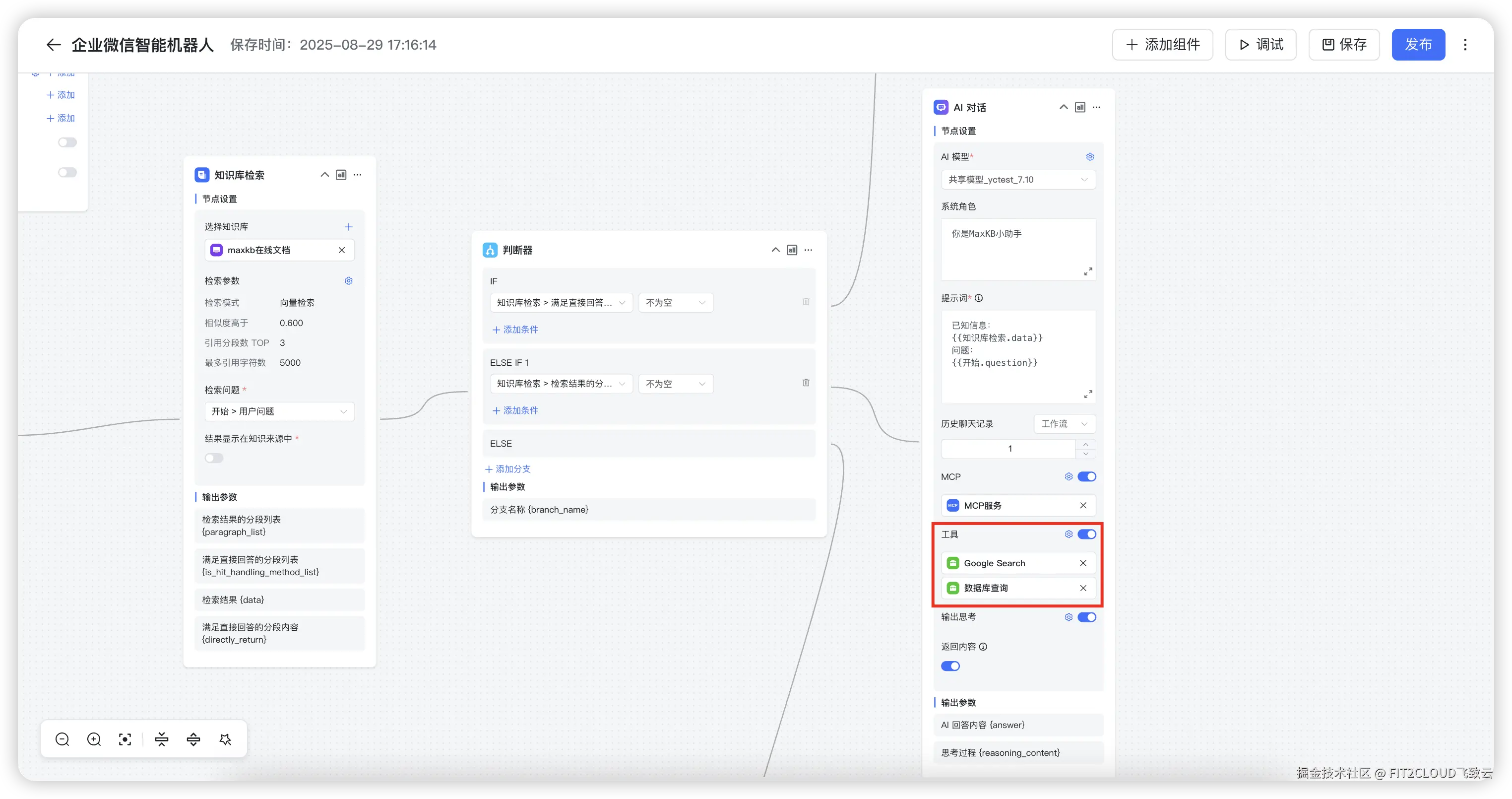The height and width of the screenshot is (799, 1512).
Task: Click the zoom in canvas icon
Action: [94, 739]
